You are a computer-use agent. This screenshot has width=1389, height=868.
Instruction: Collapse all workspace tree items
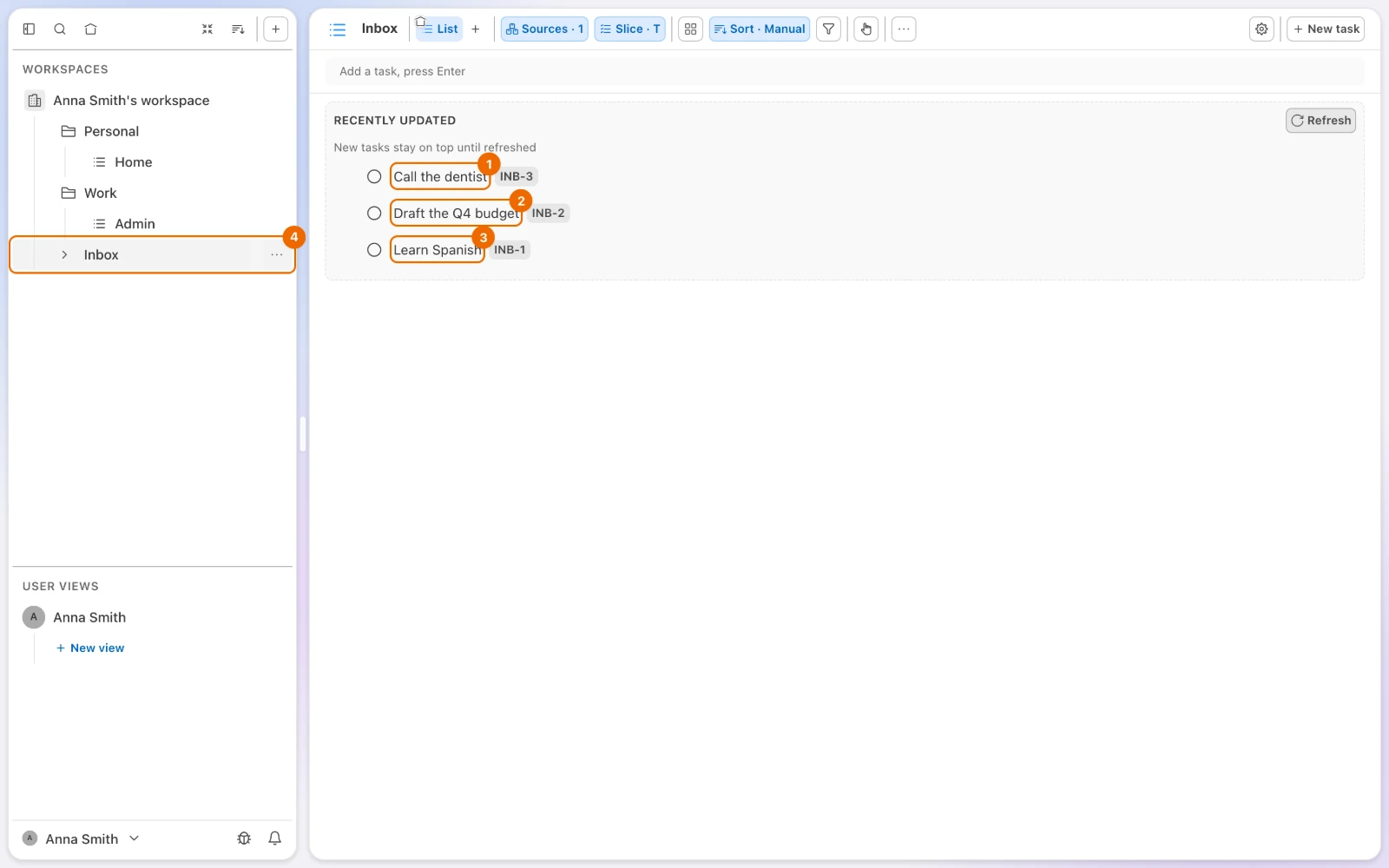click(x=207, y=29)
